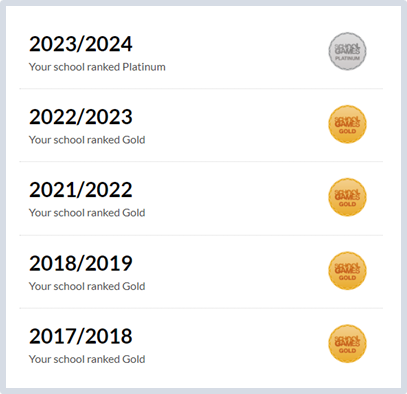
Task: Click divider line below the 2022/2023 row
Action: click(201, 162)
